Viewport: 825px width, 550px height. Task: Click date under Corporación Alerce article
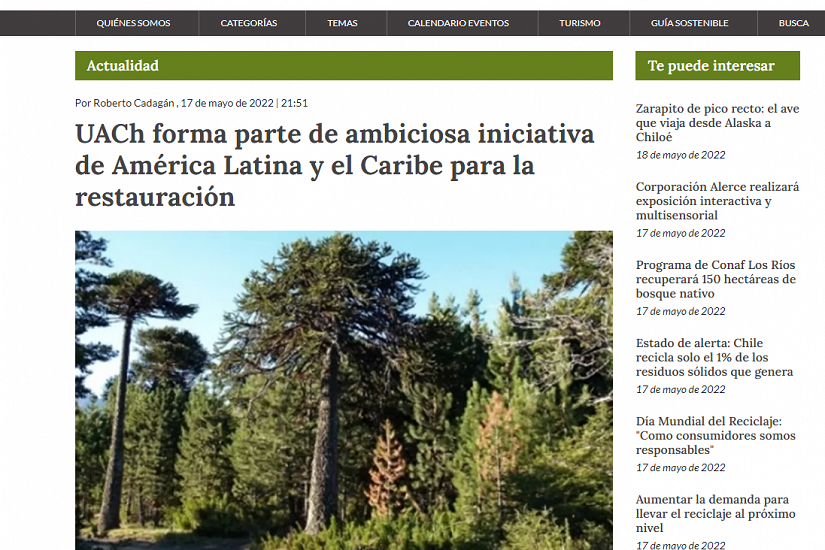click(680, 233)
